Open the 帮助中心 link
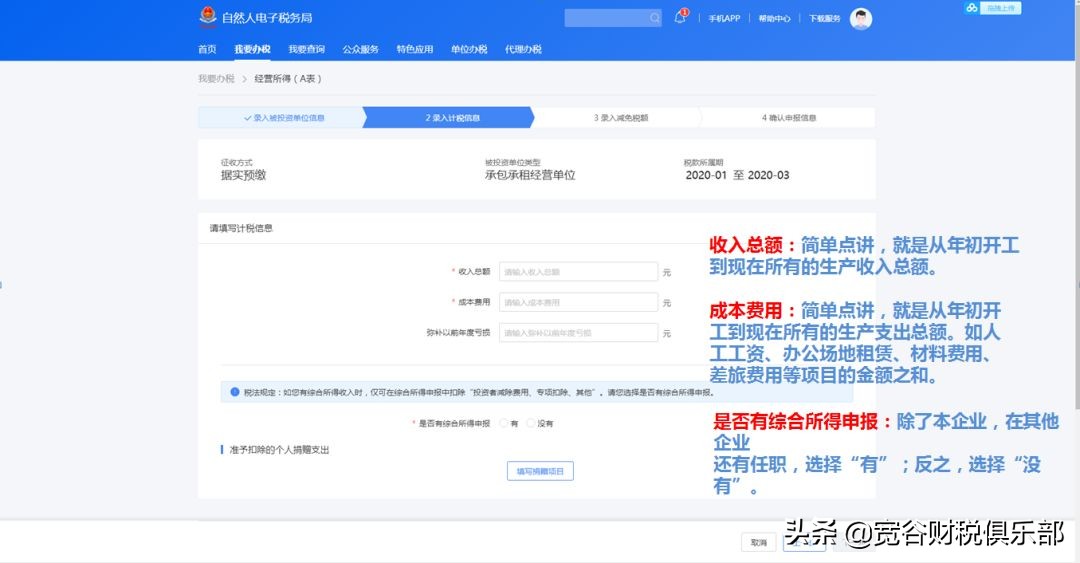 (774, 19)
